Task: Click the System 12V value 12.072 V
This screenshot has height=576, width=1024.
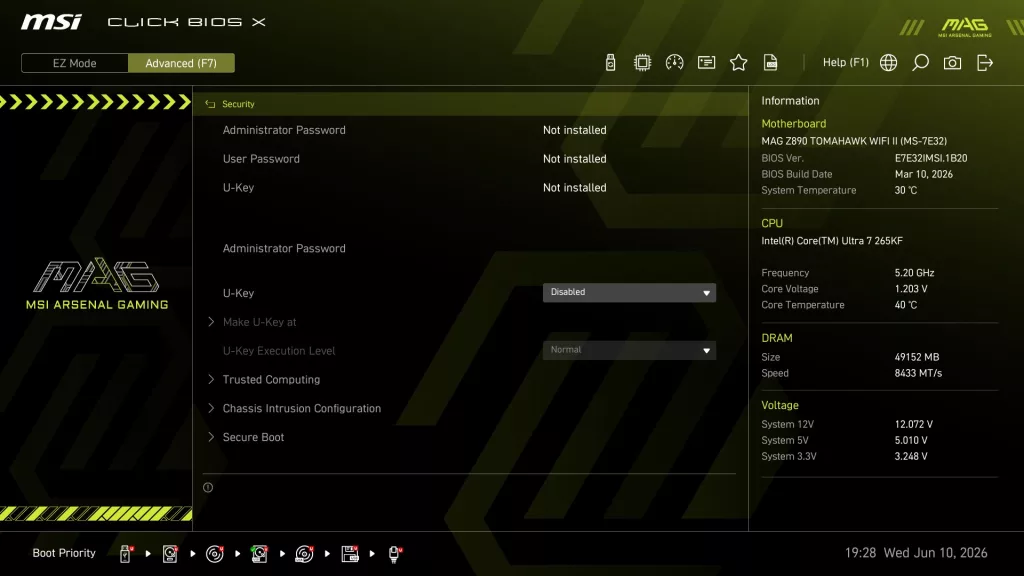Action: coord(914,424)
